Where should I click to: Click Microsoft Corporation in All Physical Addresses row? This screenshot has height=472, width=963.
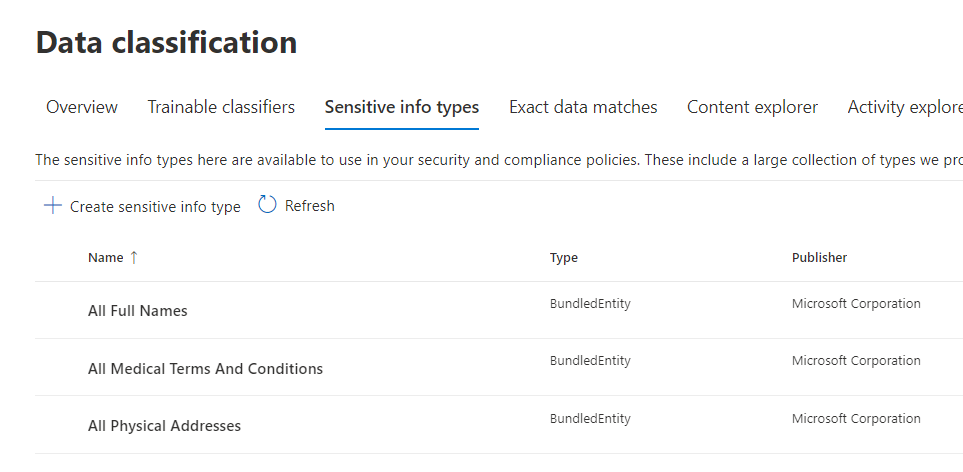point(856,419)
